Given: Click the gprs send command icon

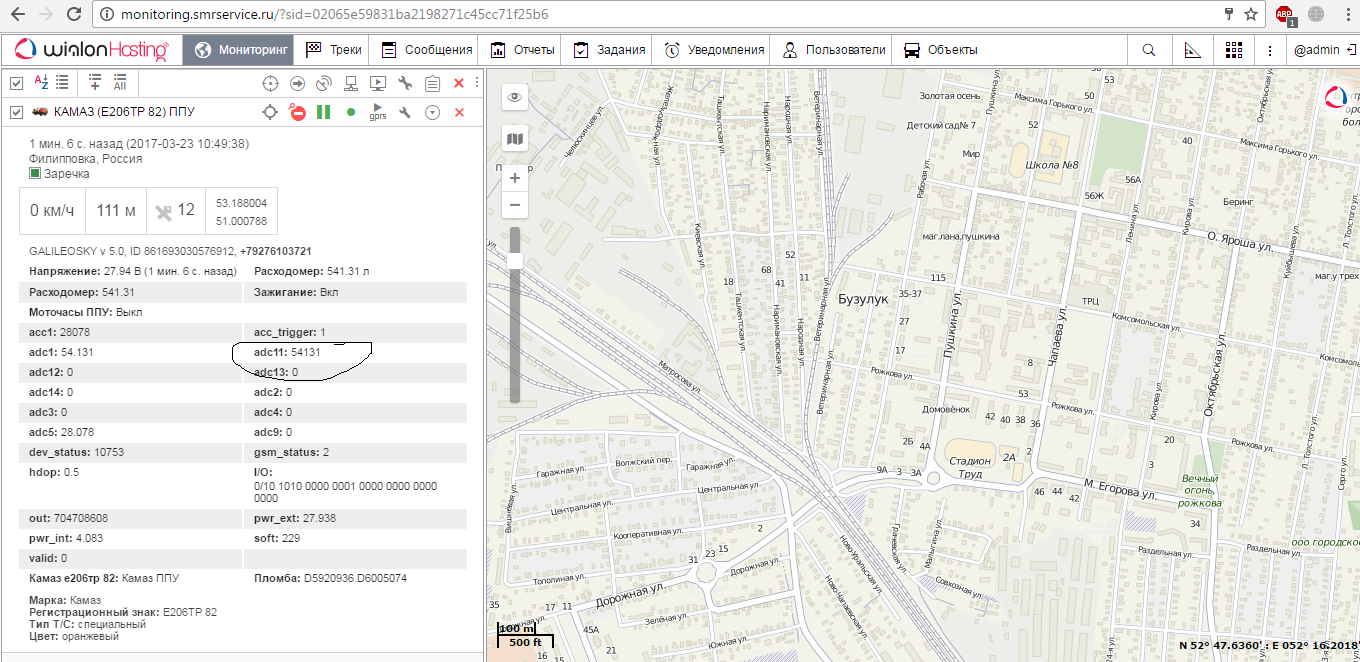Looking at the screenshot, I should (x=378, y=112).
